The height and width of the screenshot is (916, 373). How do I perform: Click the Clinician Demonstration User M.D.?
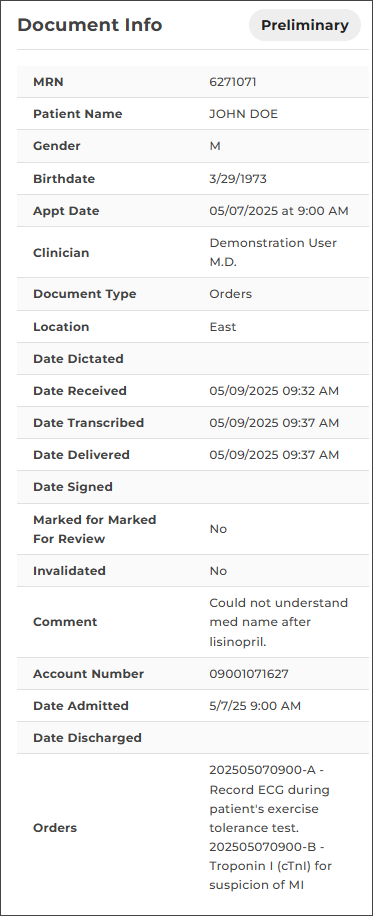(x=273, y=252)
